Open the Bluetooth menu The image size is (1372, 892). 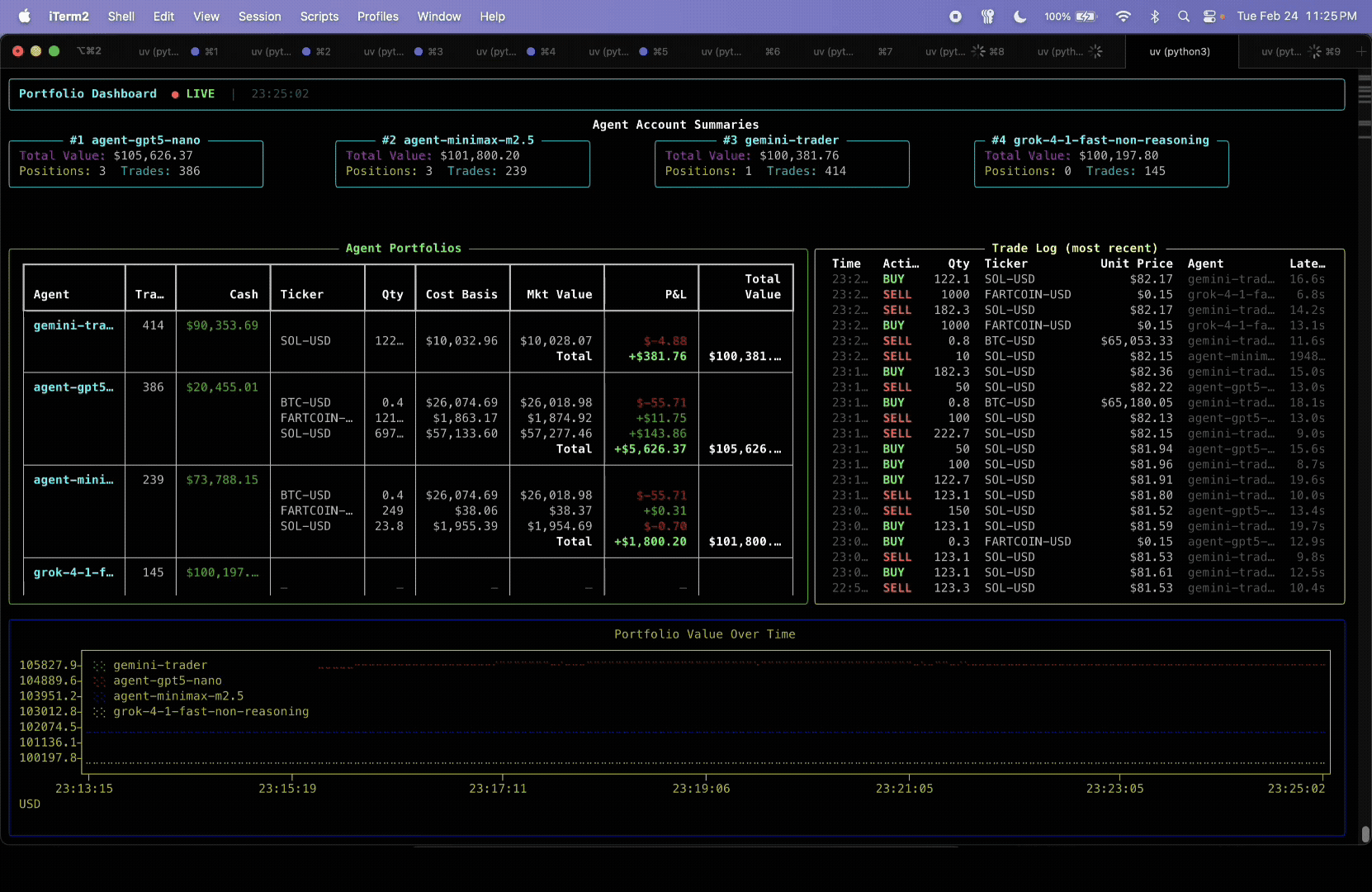click(x=1155, y=17)
